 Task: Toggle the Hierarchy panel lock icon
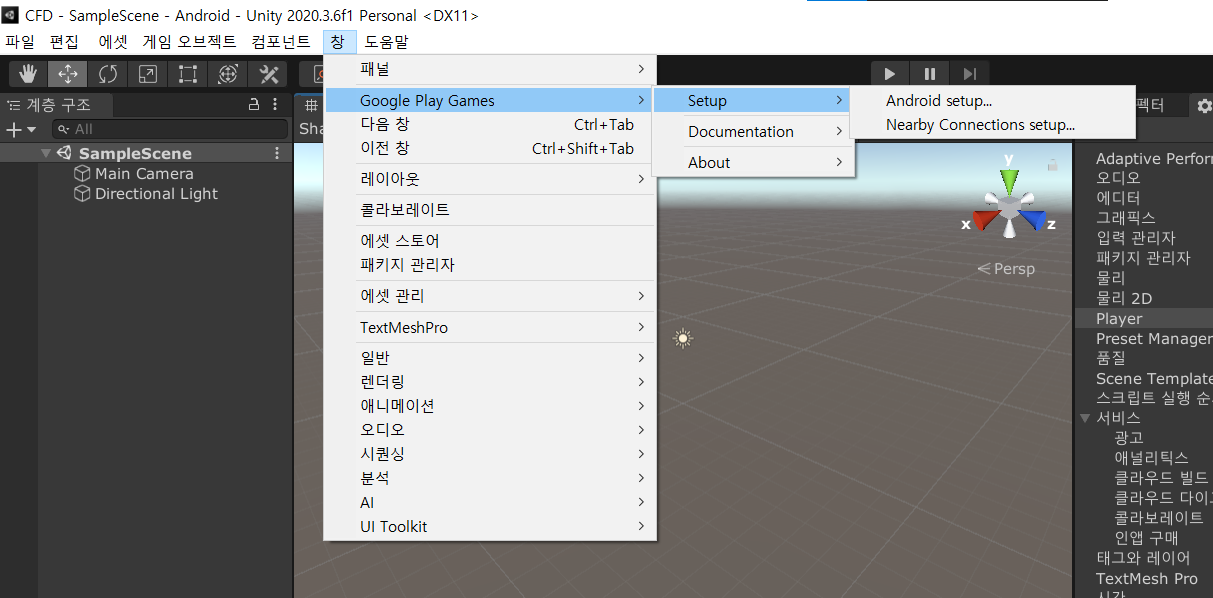254,105
